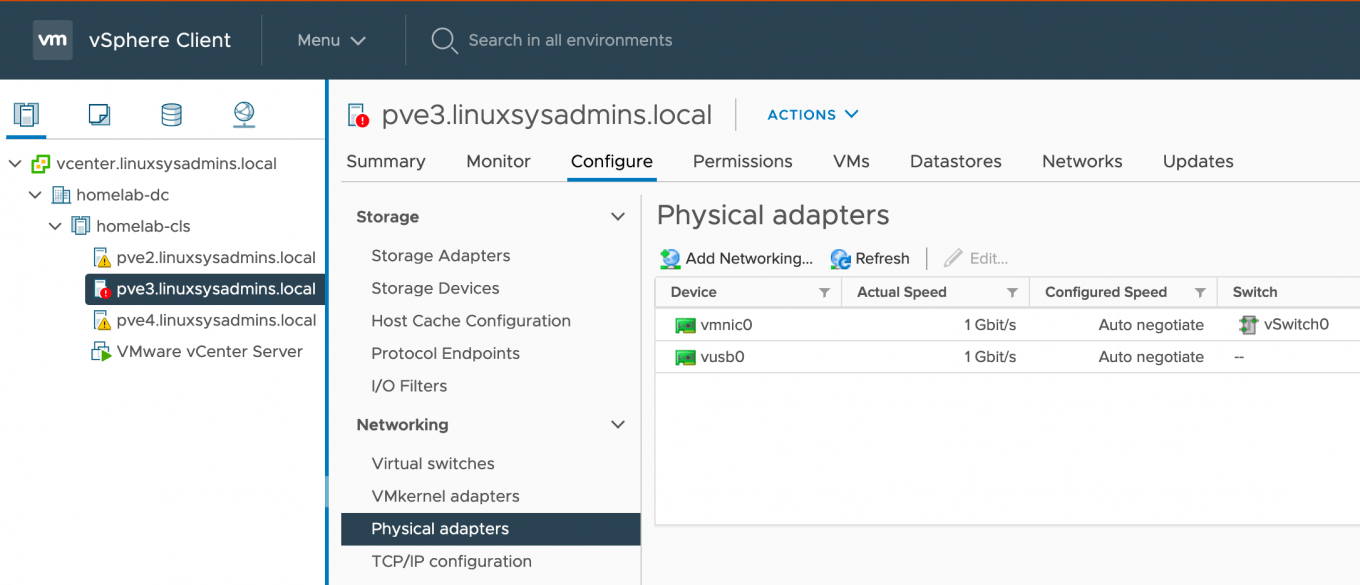Click the Storage inventory icon
Viewport: 1360px width, 585px height.
pos(171,114)
